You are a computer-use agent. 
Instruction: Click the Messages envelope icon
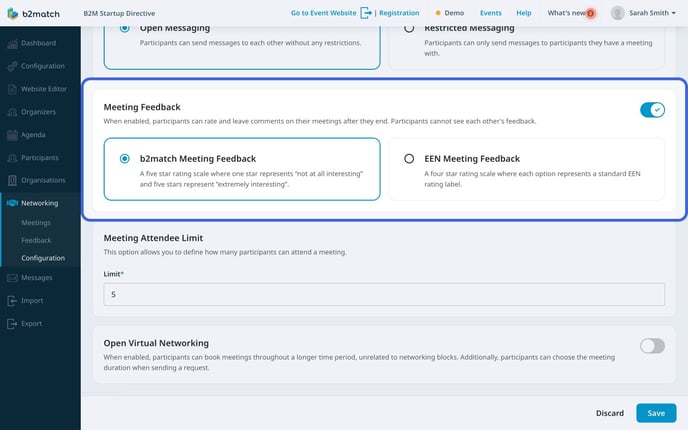(x=12, y=278)
